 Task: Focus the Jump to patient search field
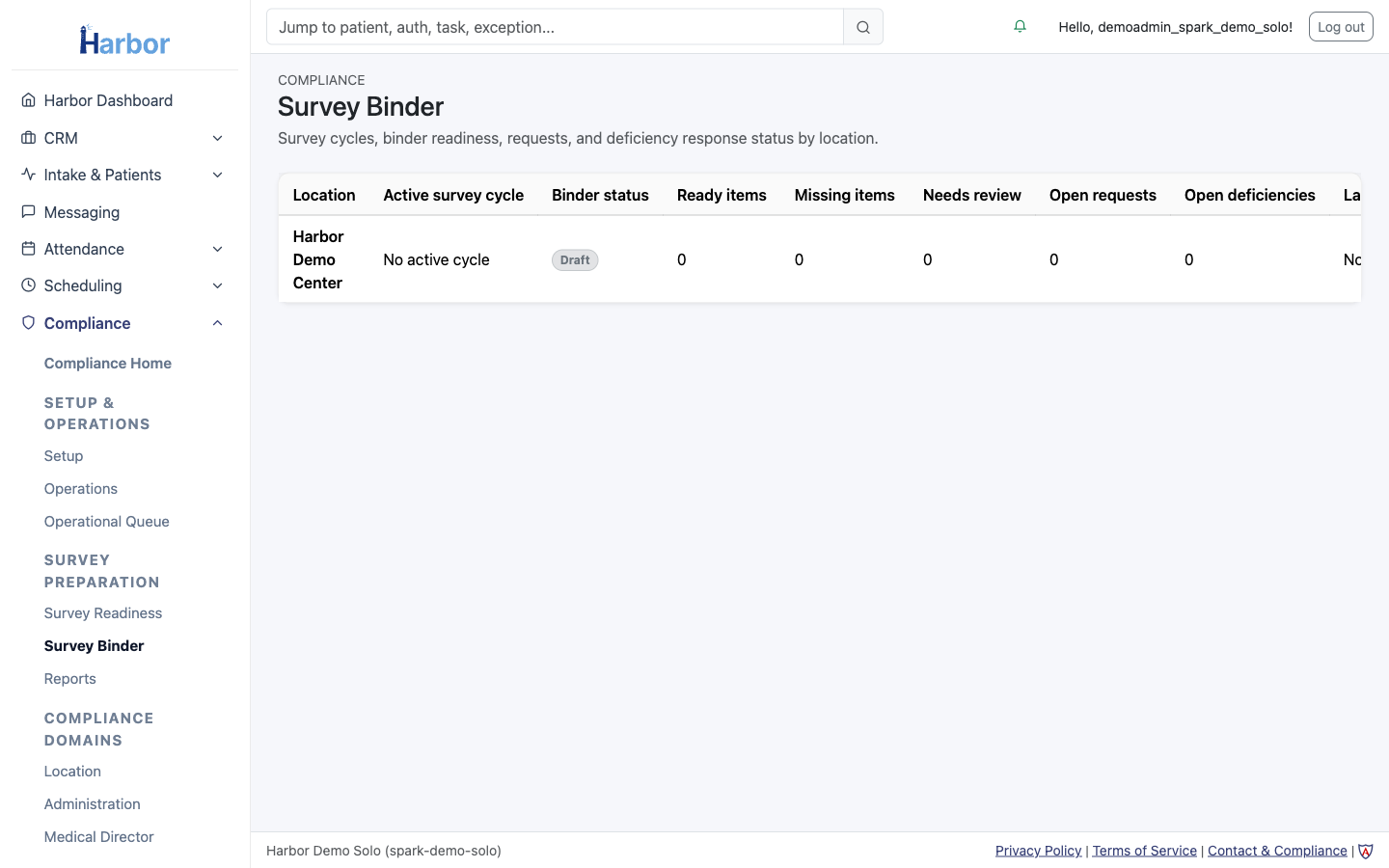coord(555,27)
